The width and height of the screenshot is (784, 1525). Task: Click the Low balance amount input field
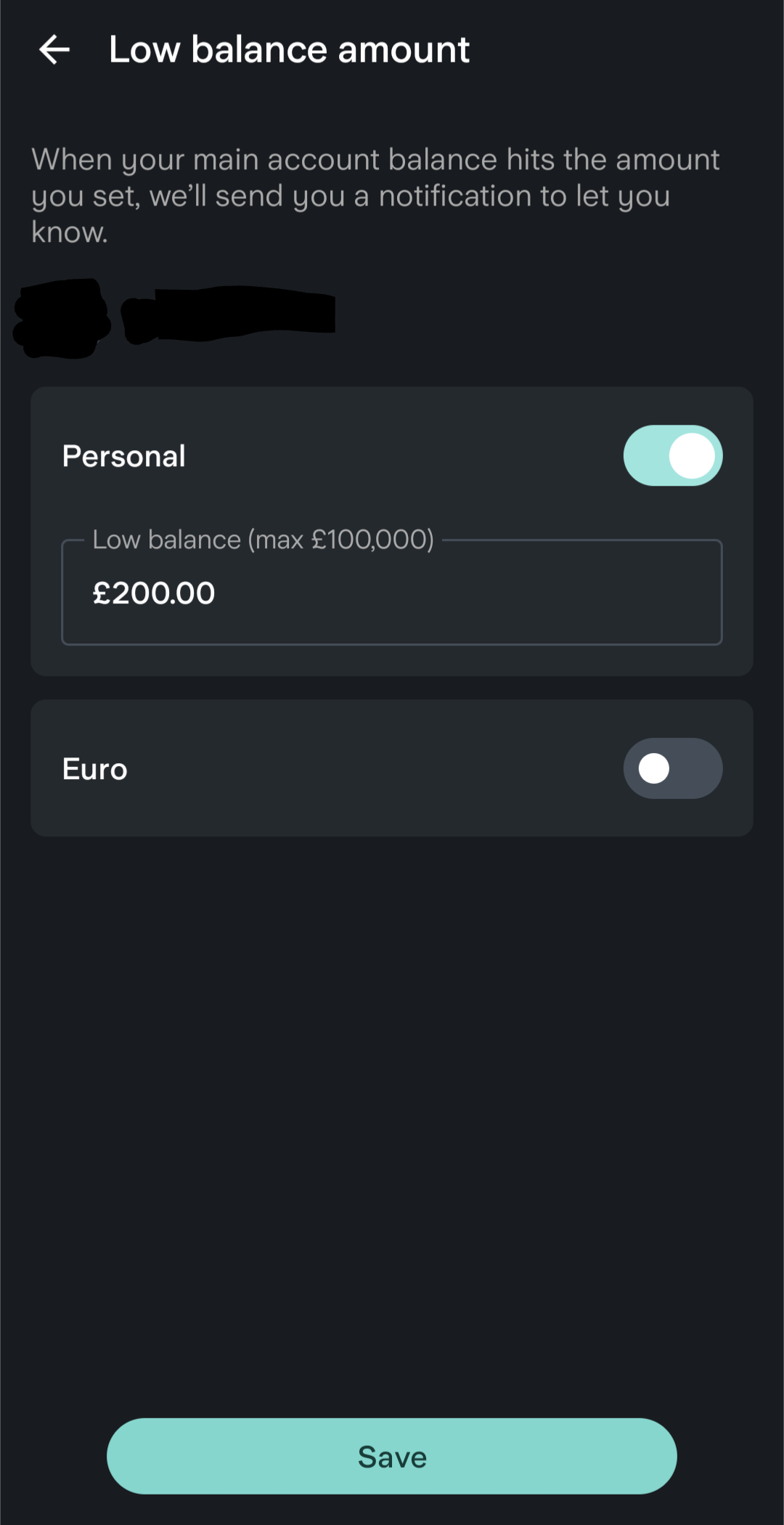(x=392, y=593)
